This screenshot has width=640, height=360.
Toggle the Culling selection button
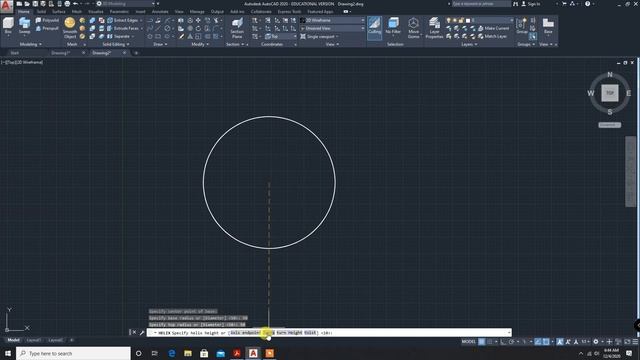click(374, 27)
